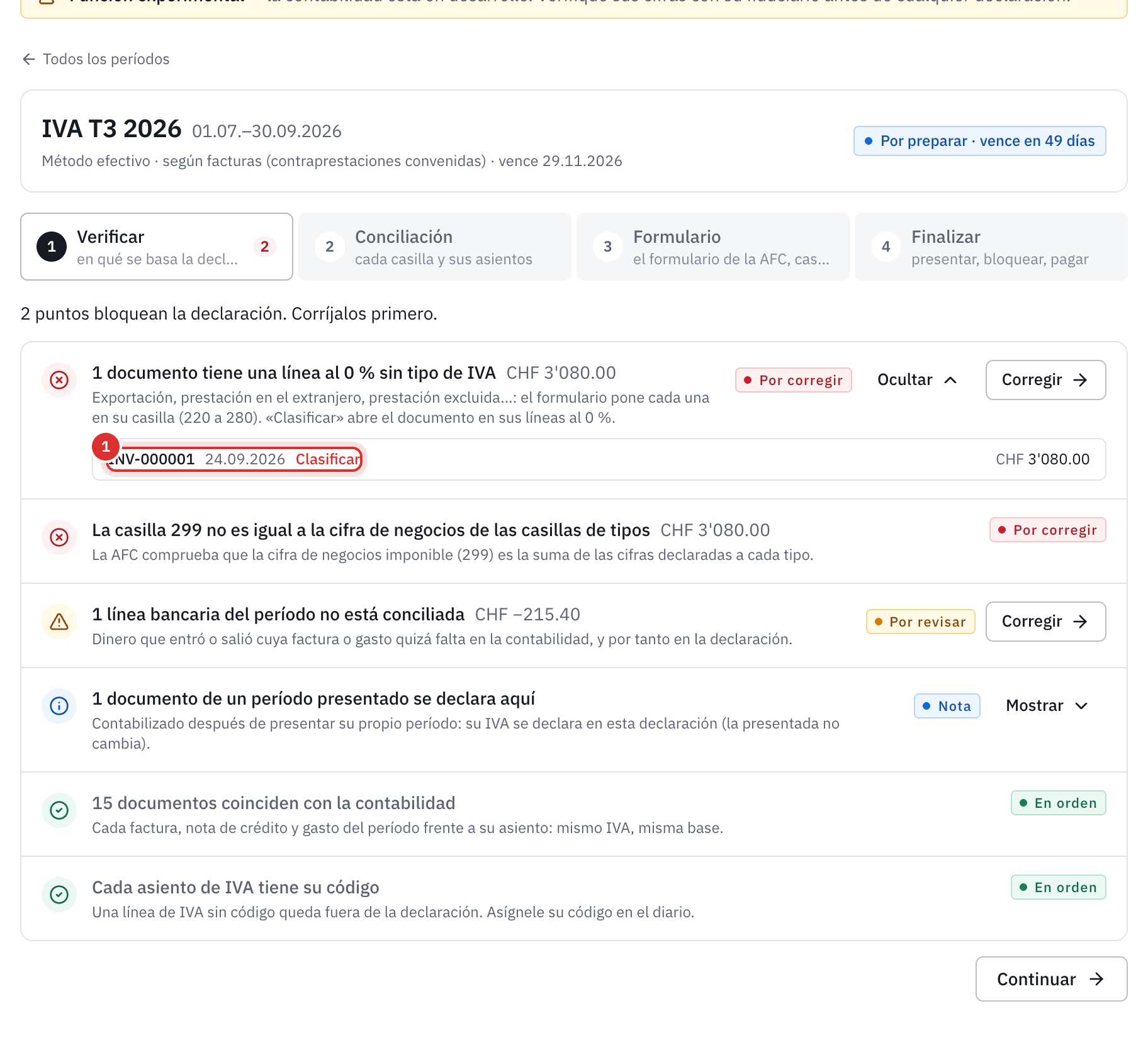
Task: Click the check icon for 15 documentos
Action: (x=59, y=810)
